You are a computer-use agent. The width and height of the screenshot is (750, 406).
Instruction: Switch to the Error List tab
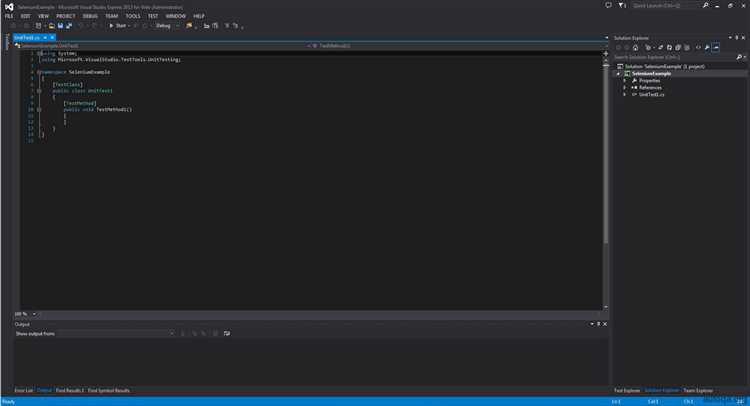(x=23, y=390)
